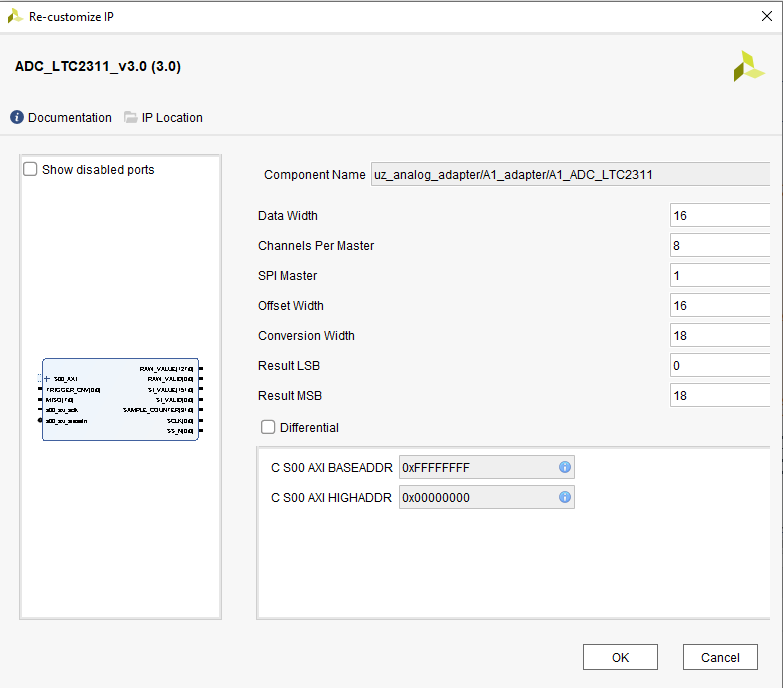The width and height of the screenshot is (783, 688).
Task: Select the Channels Per Master field
Action: coord(720,246)
